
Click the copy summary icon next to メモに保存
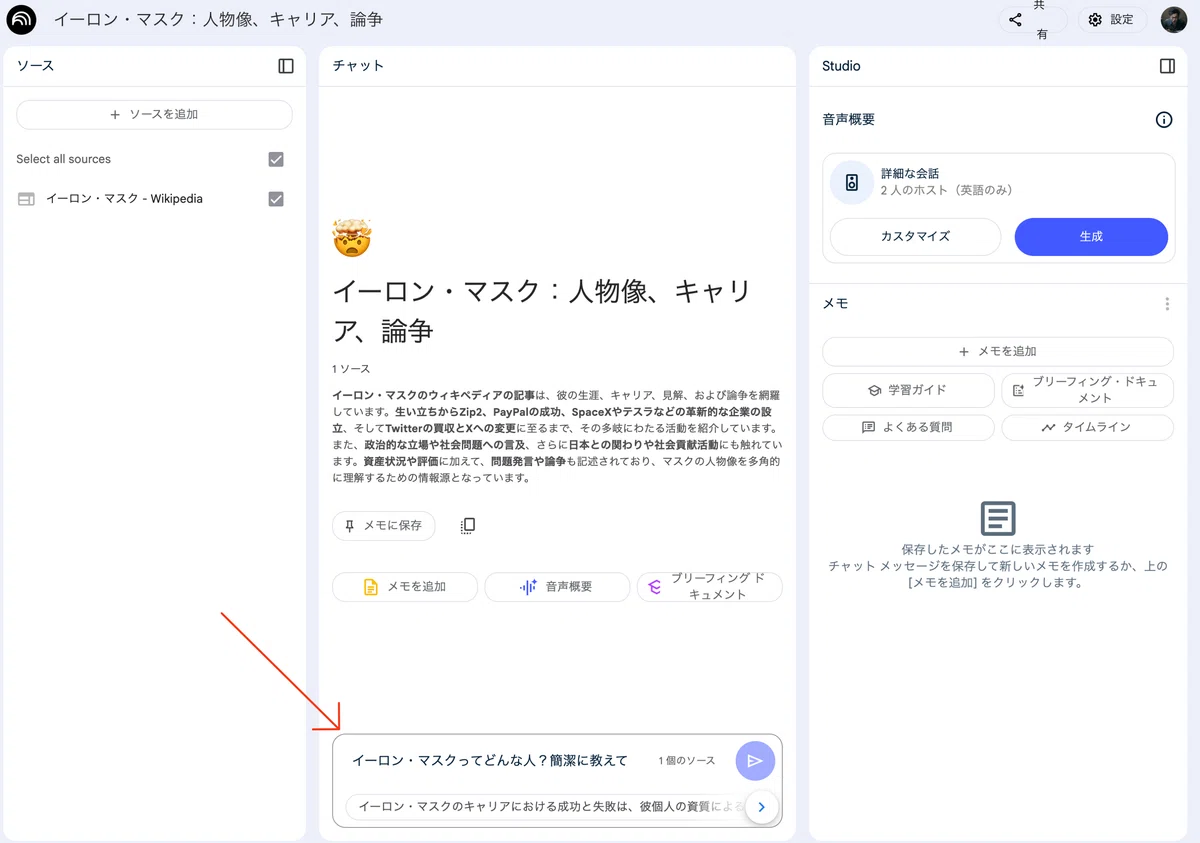click(467, 526)
